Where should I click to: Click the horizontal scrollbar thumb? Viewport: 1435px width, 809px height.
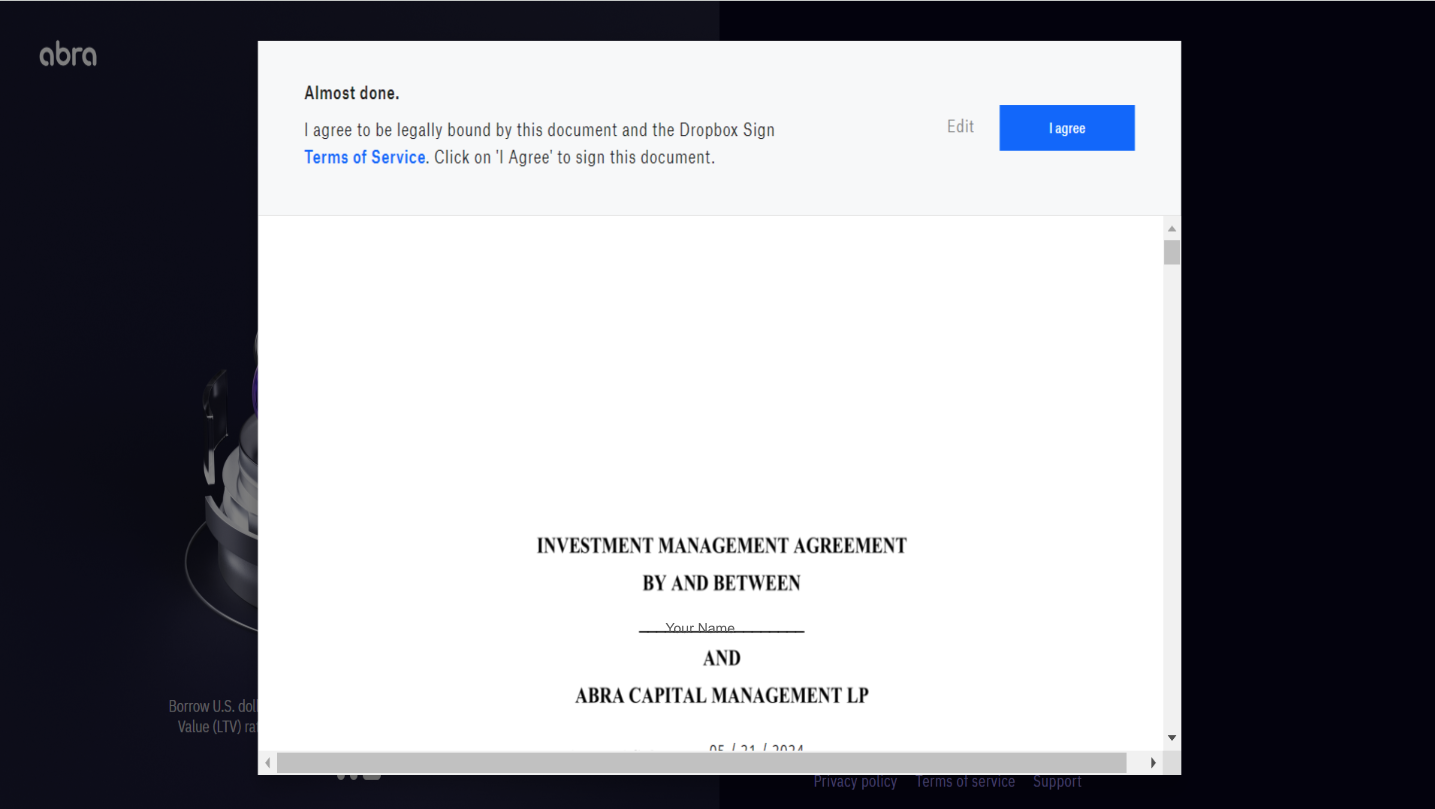coord(701,763)
